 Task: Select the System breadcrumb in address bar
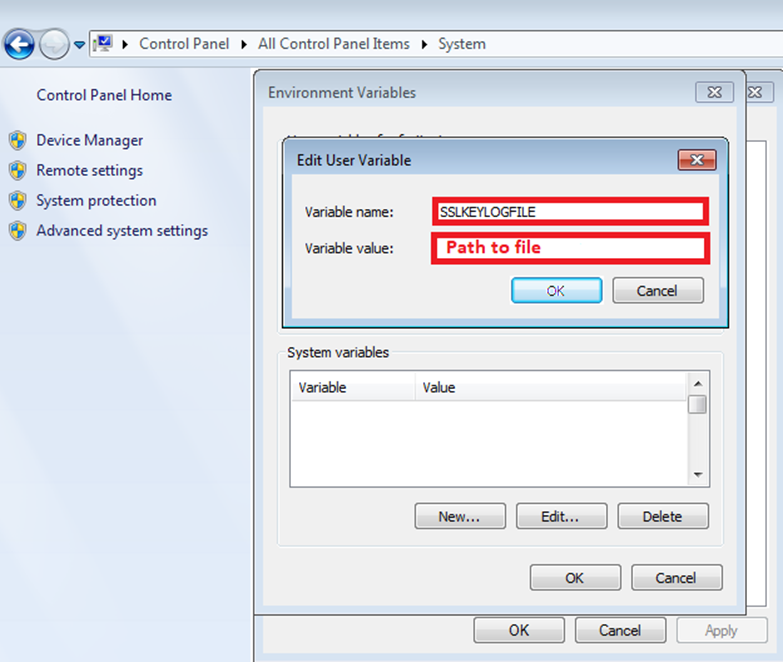click(x=462, y=44)
